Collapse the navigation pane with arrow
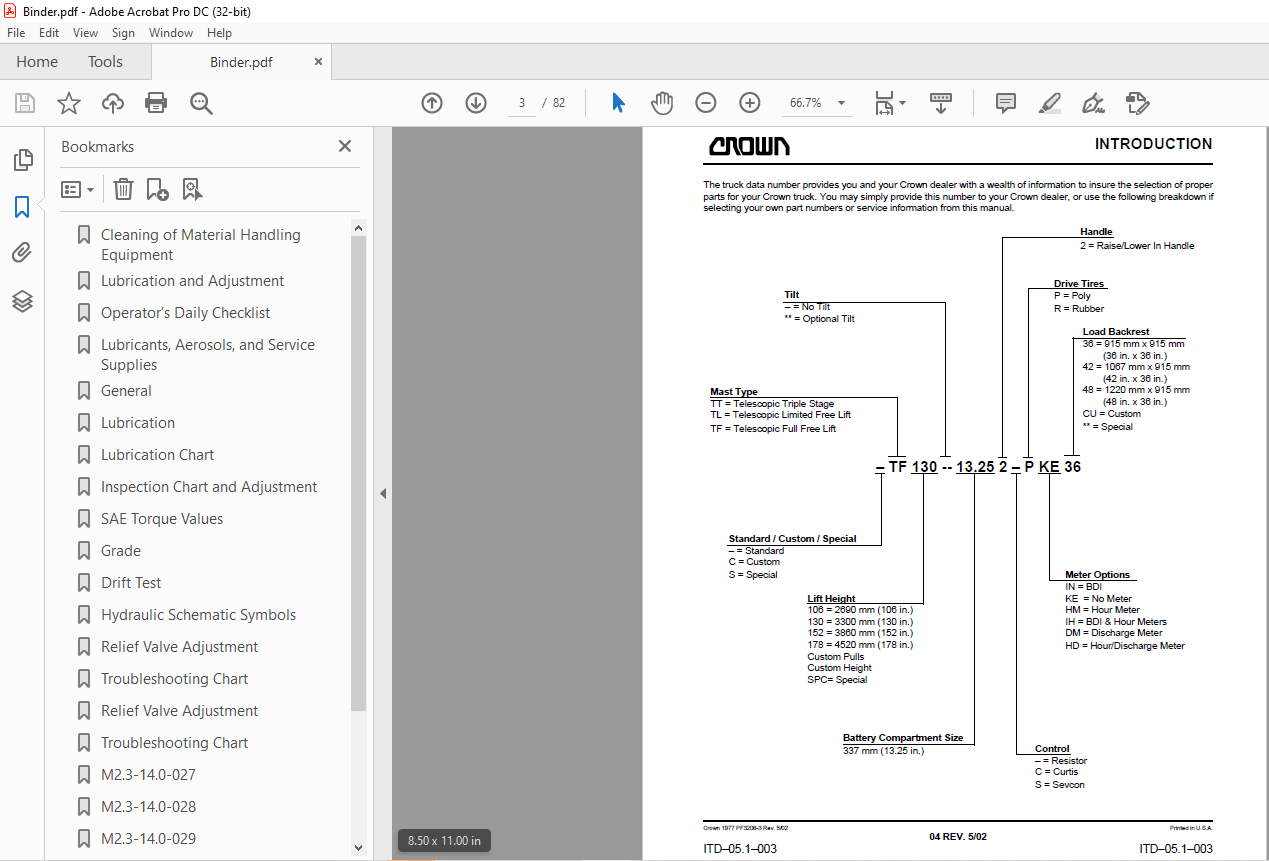Image resolution: width=1269 pixels, height=861 pixels. coord(382,493)
